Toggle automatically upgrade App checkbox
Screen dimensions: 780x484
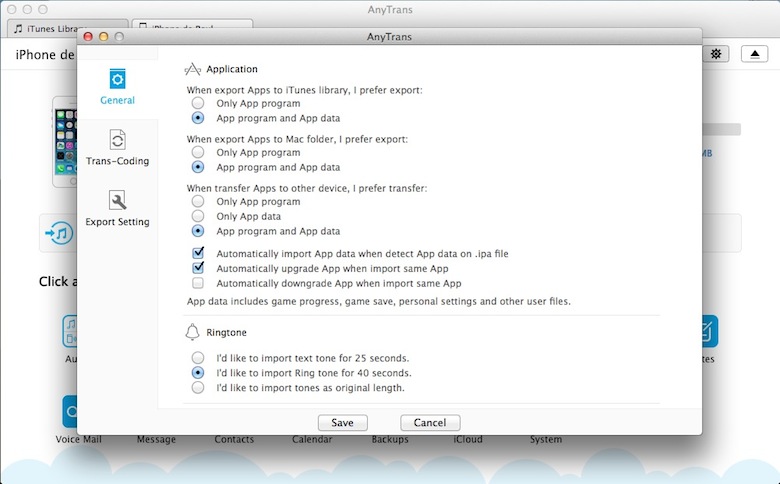click(198, 268)
